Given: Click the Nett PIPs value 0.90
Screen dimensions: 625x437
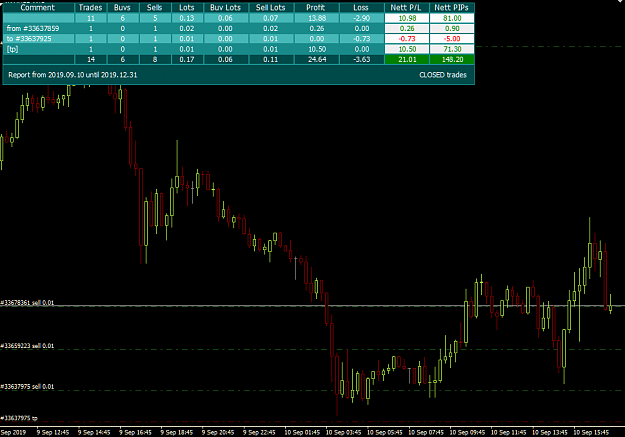Looking at the screenshot, I should pos(452,28).
